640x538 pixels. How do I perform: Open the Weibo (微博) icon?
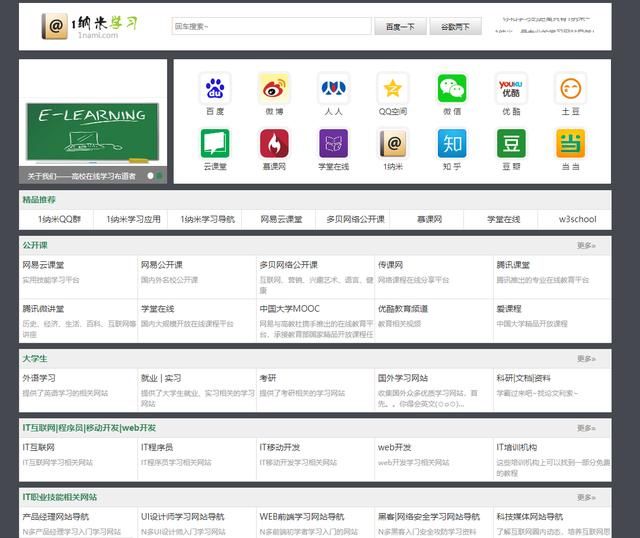pos(274,88)
